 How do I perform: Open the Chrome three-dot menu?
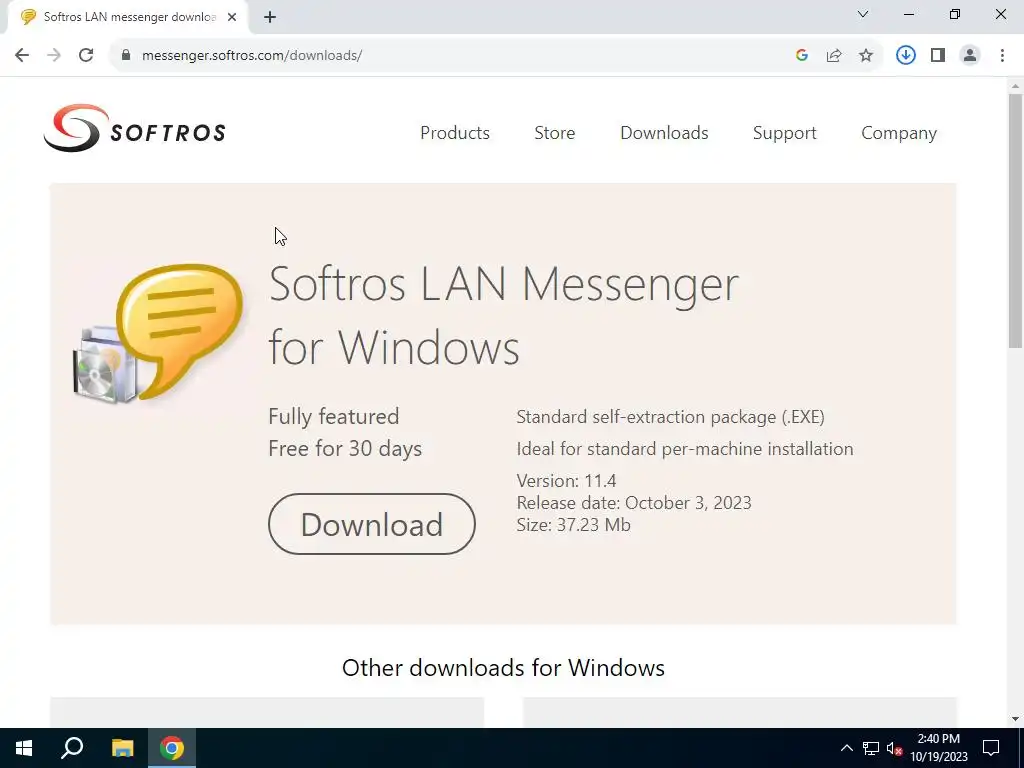click(x=1002, y=56)
